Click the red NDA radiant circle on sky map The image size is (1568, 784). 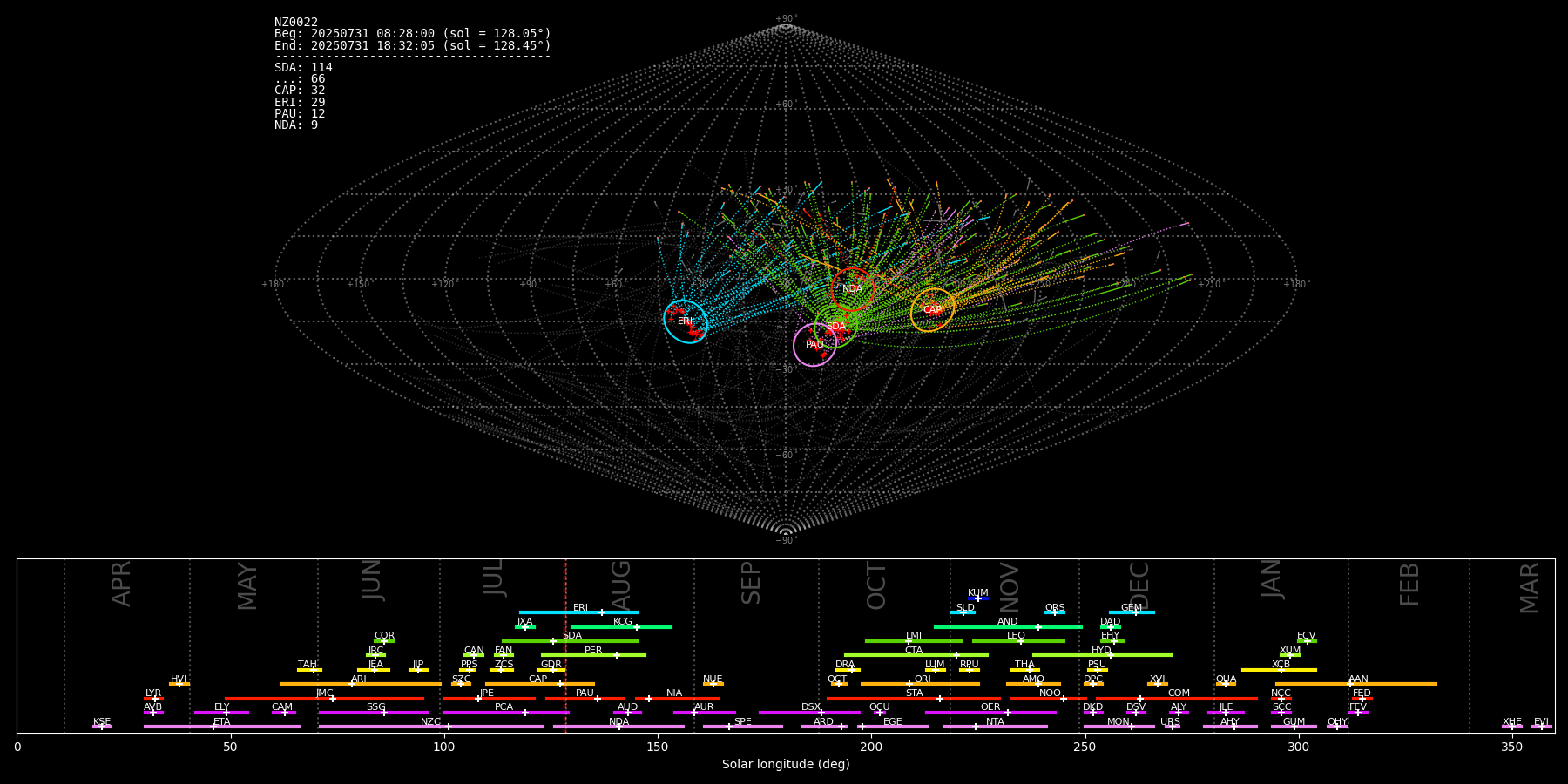[853, 289]
